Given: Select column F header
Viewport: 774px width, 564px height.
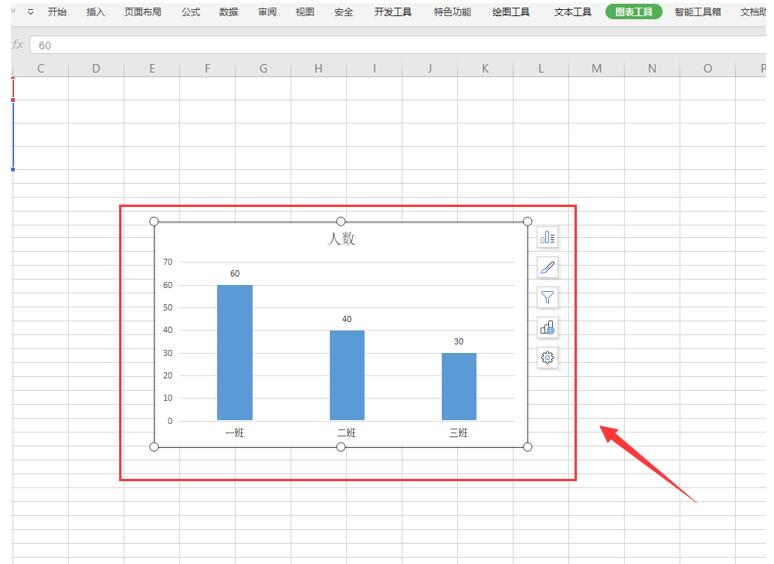Looking at the screenshot, I should point(207,69).
